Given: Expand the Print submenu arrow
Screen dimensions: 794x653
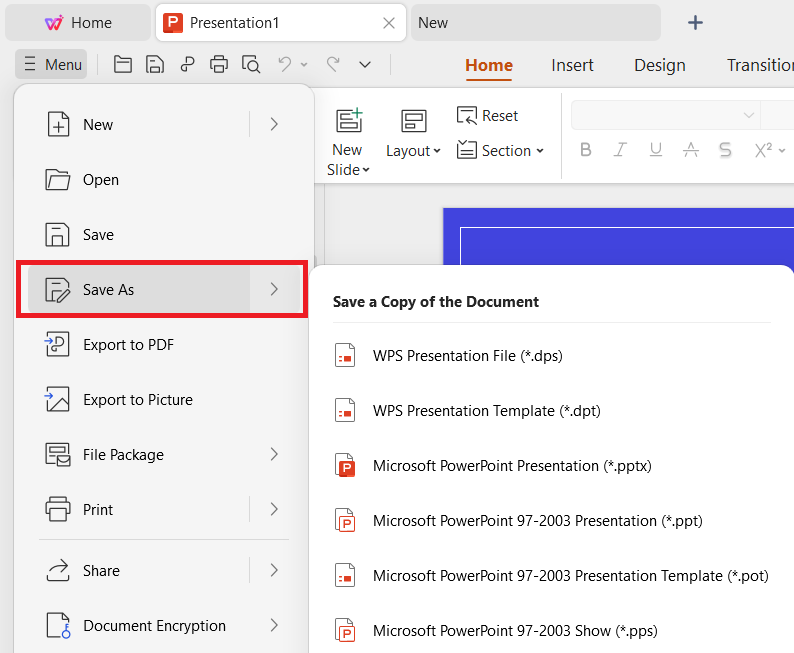Looking at the screenshot, I should (274, 509).
